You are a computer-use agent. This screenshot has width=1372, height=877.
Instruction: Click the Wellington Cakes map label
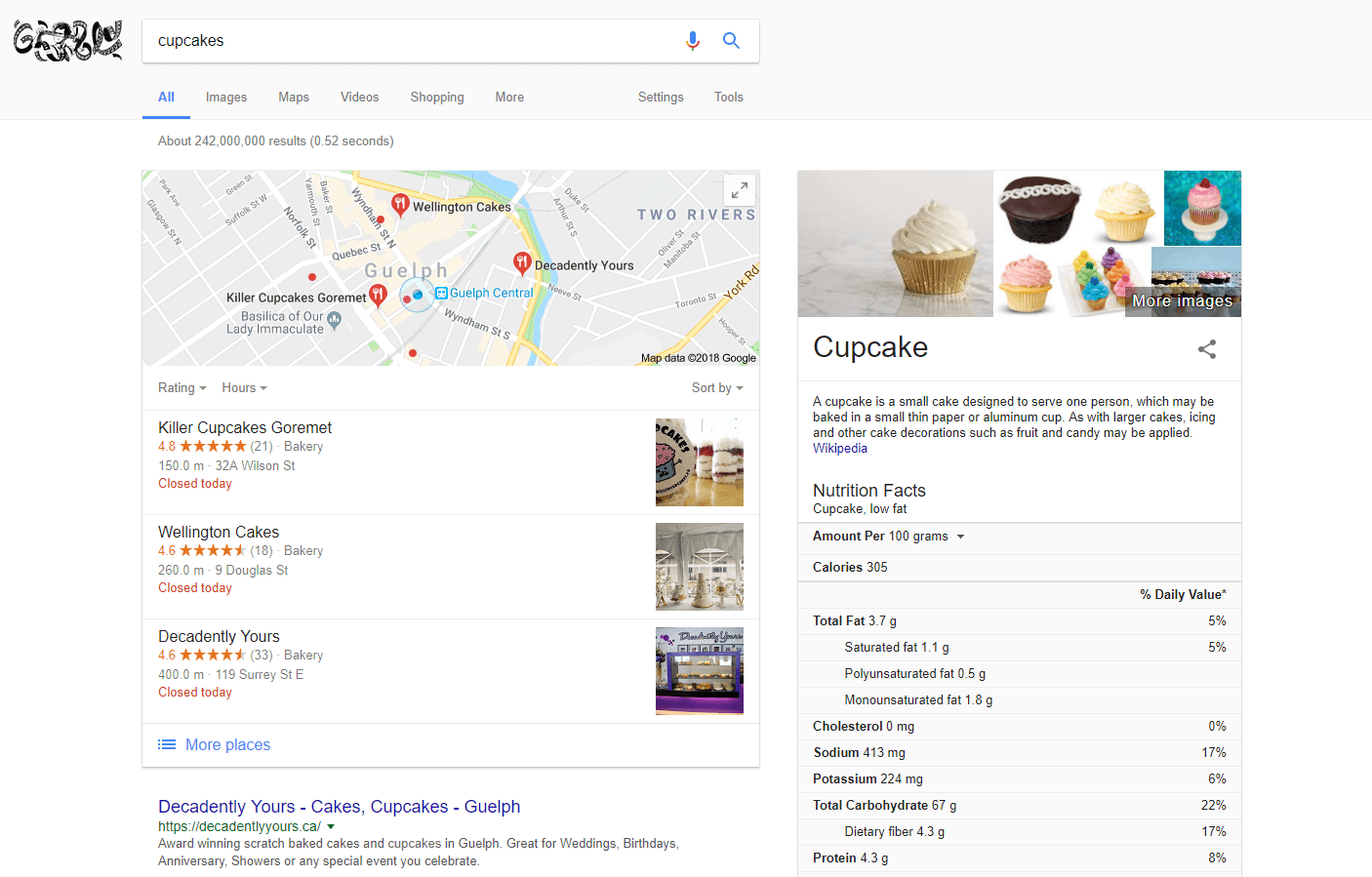[462, 207]
